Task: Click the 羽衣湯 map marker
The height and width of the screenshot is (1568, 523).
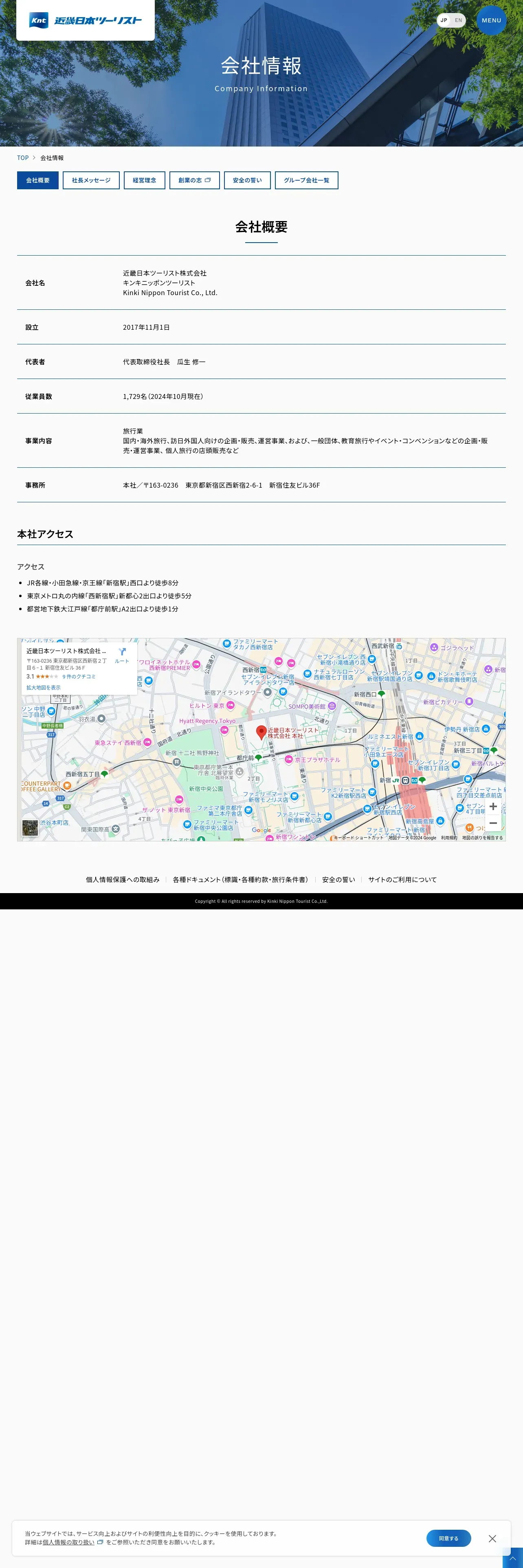Action: (102, 719)
